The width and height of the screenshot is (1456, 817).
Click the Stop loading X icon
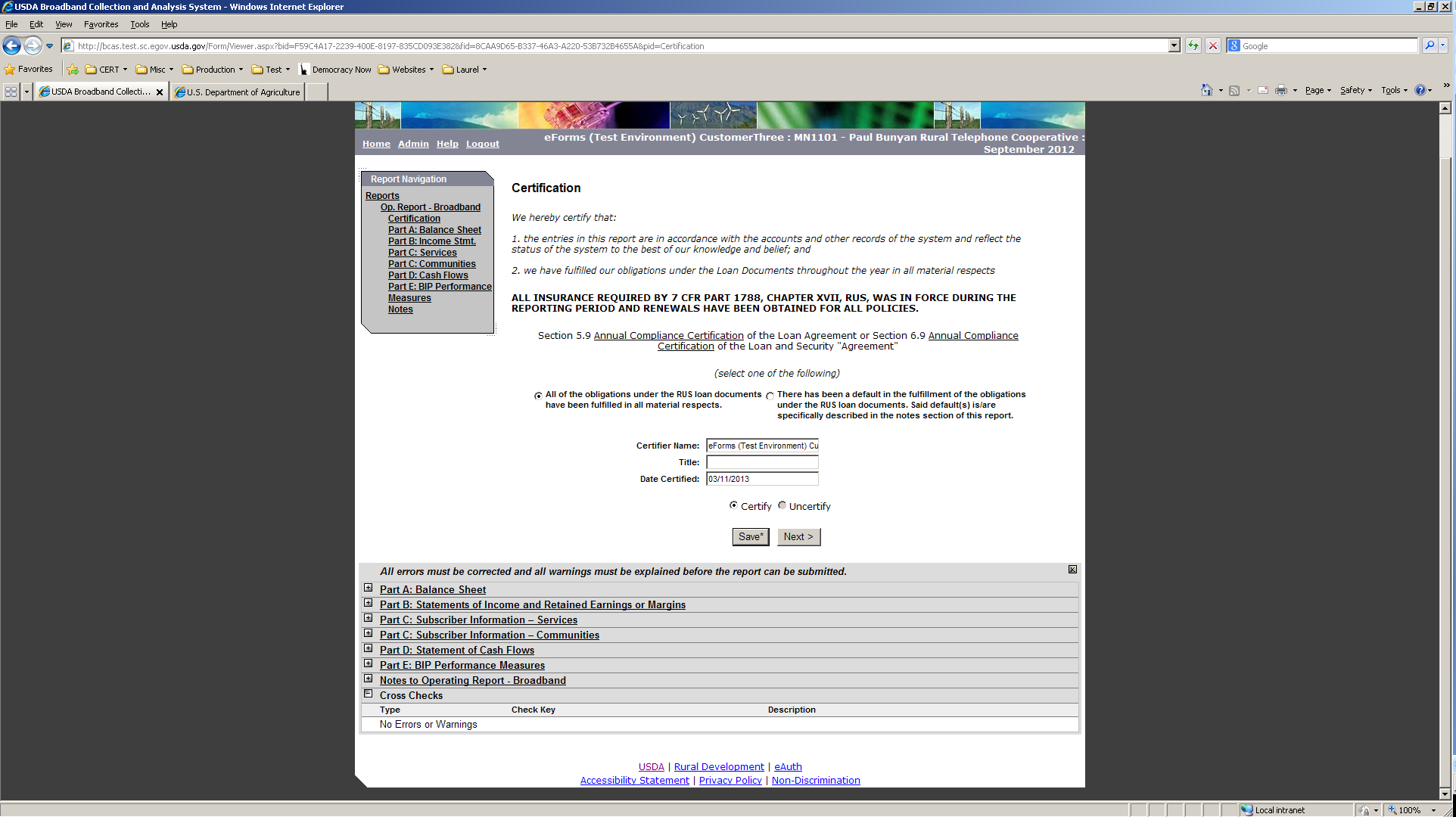tap(1213, 45)
